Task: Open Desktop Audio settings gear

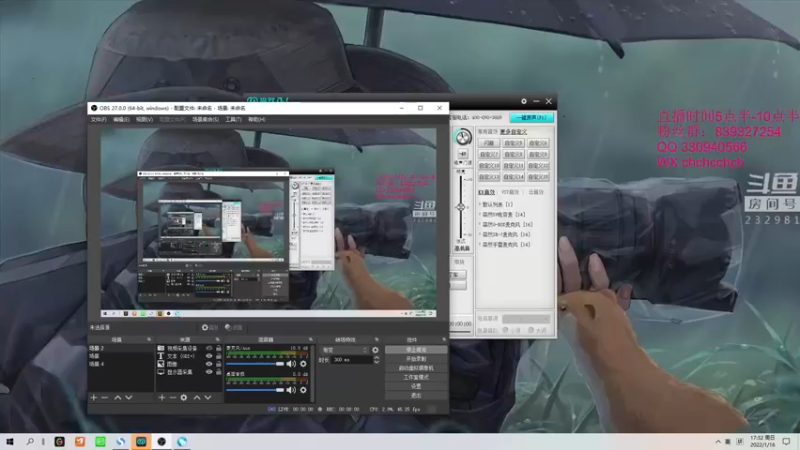Action: [x=303, y=390]
